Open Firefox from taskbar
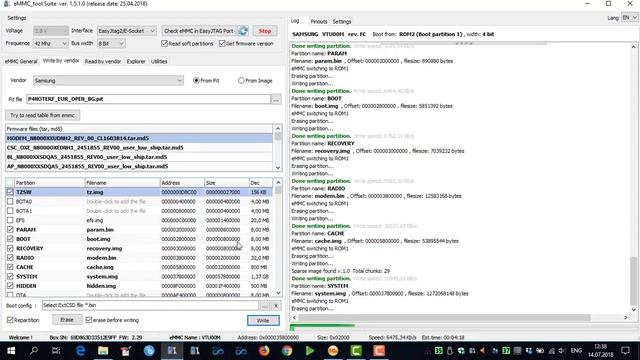 pyautogui.click(x=264, y=351)
